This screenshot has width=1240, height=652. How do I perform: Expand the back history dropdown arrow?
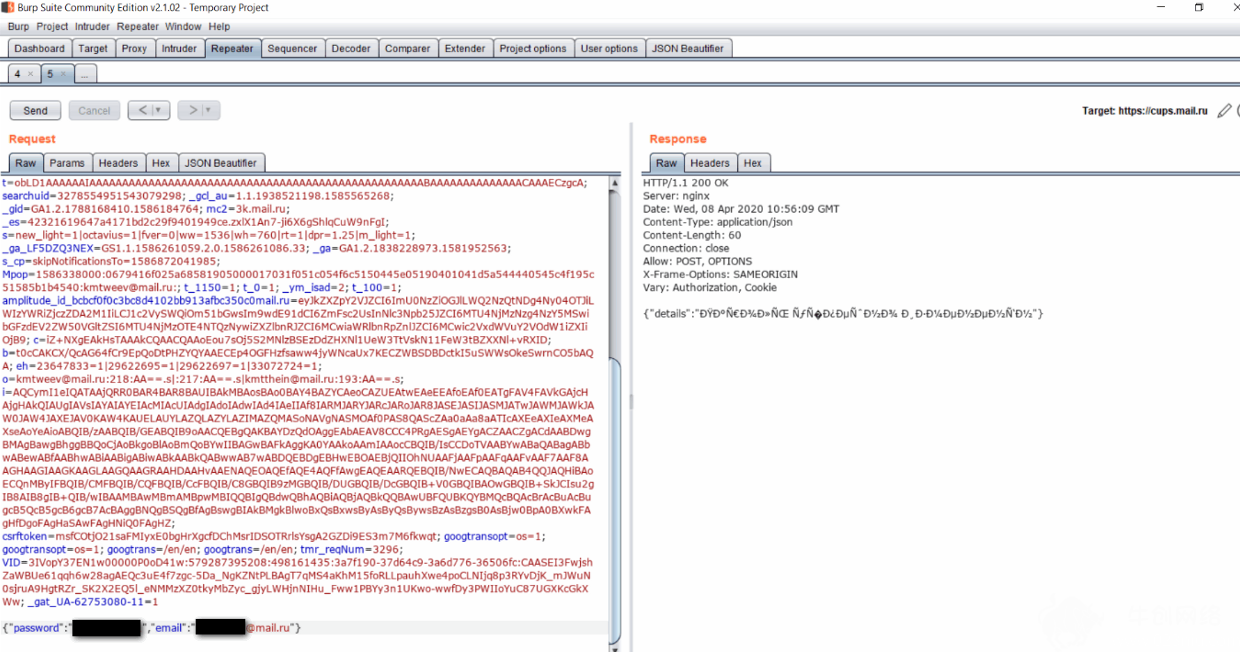[158, 110]
